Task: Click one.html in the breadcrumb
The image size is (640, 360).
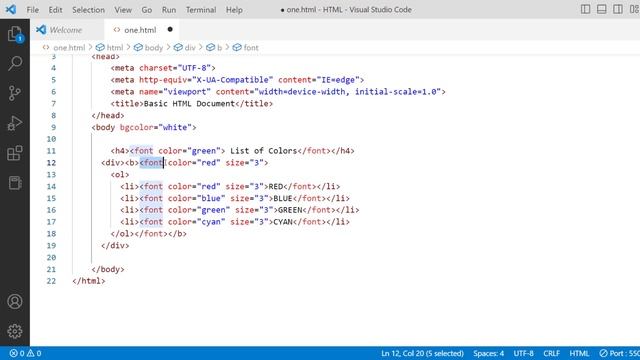Action: [x=69, y=47]
